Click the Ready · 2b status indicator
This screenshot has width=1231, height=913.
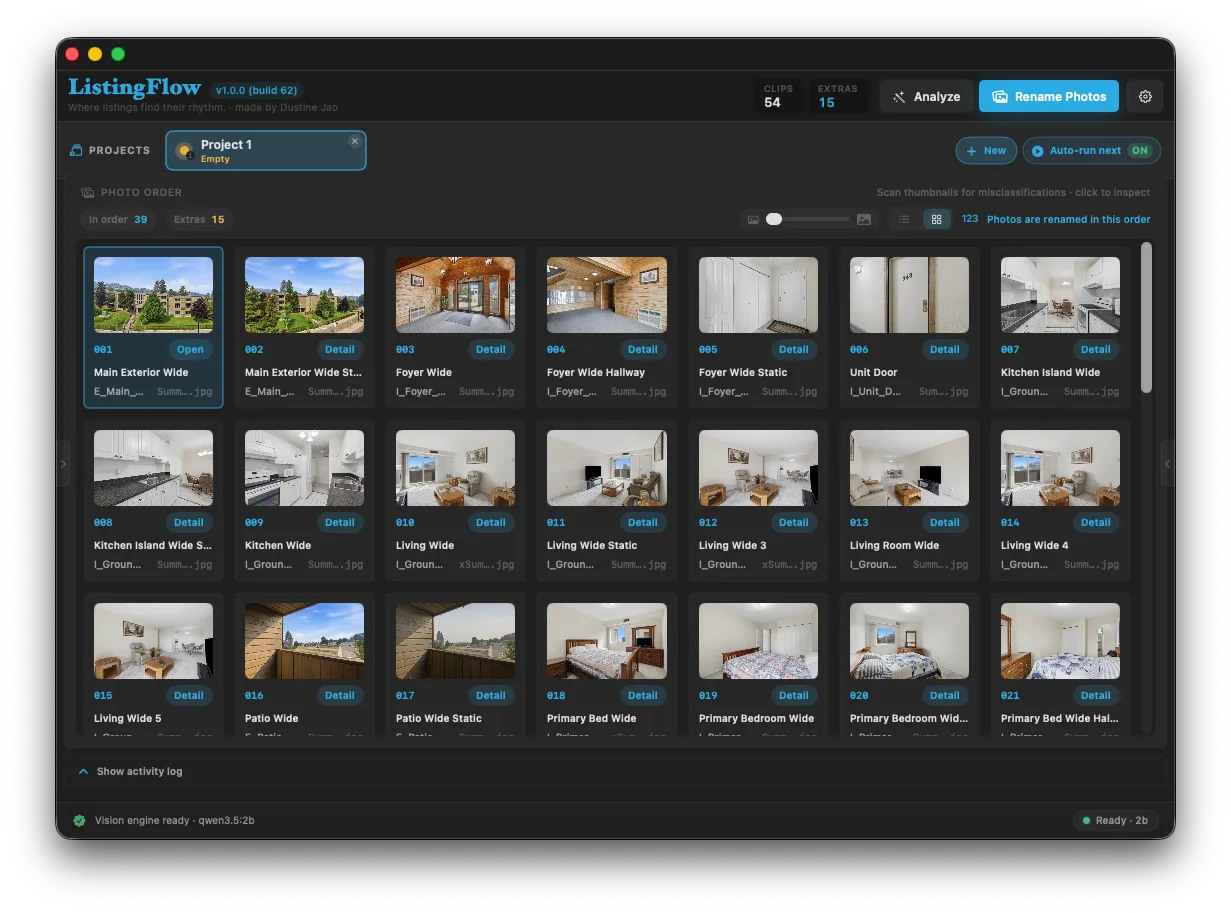(1115, 820)
